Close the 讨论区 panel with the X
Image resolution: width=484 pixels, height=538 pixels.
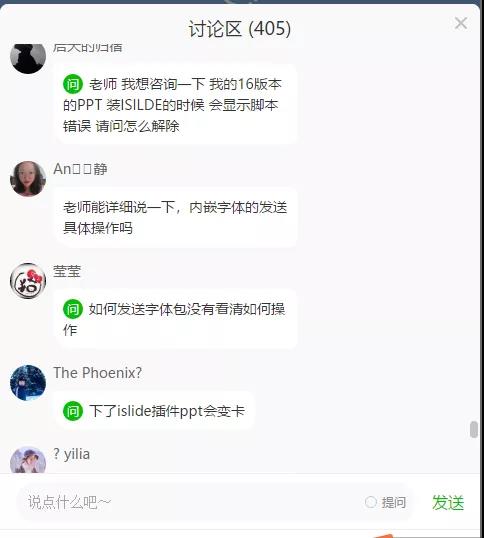point(461,24)
